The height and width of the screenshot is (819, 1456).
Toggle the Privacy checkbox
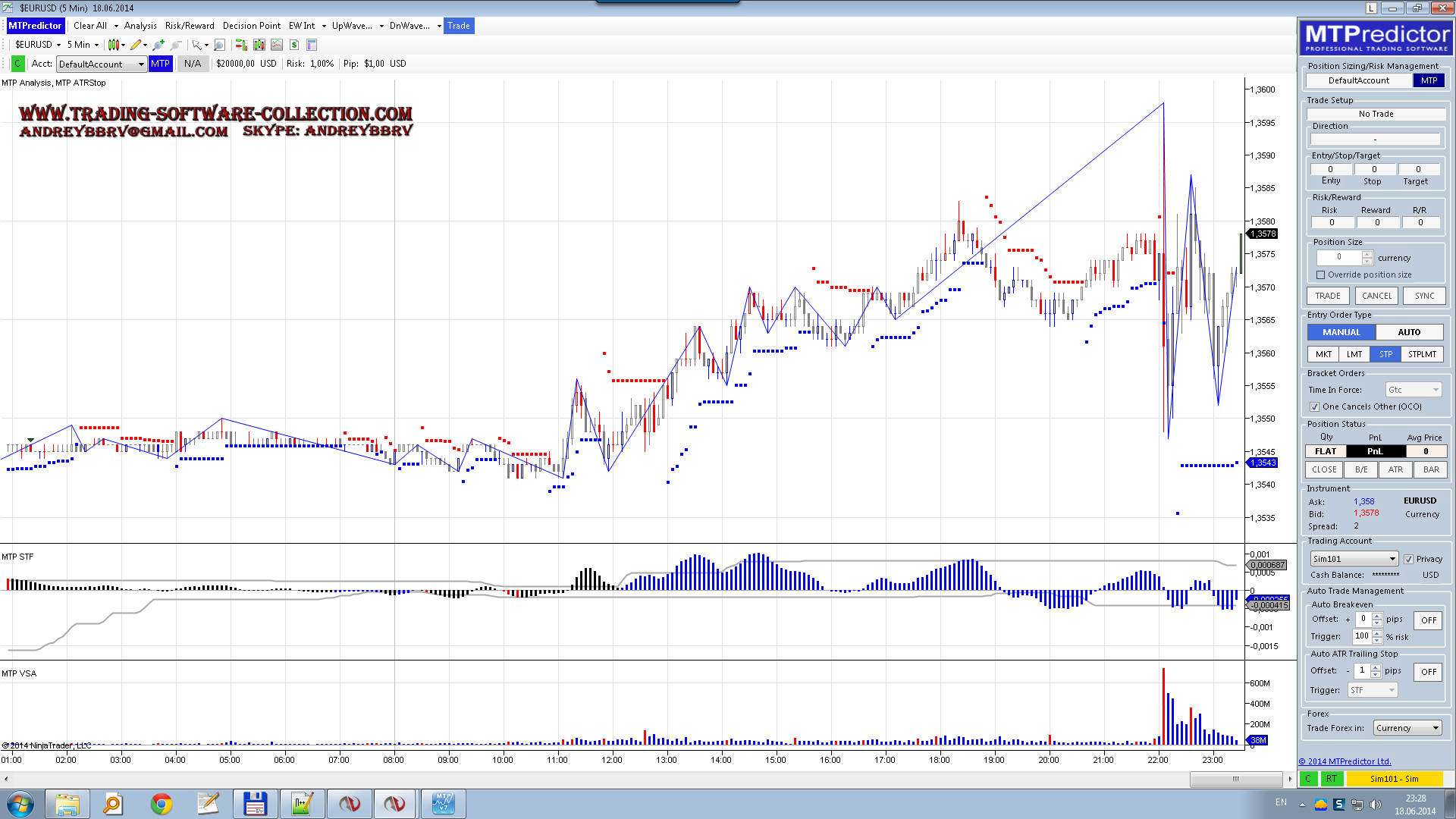(1409, 560)
